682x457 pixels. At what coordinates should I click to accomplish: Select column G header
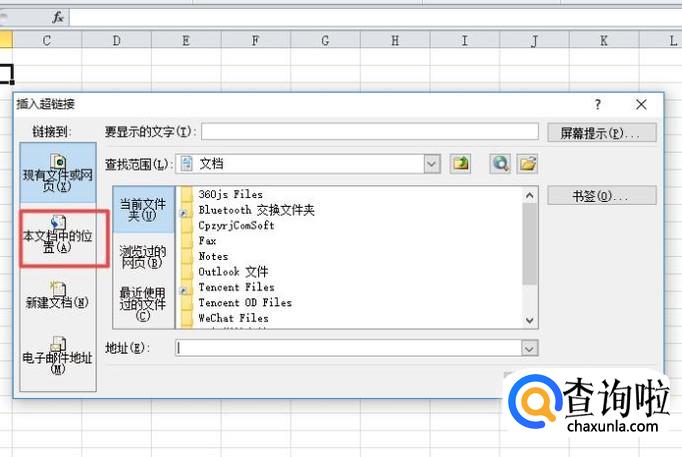pyautogui.click(x=325, y=41)
